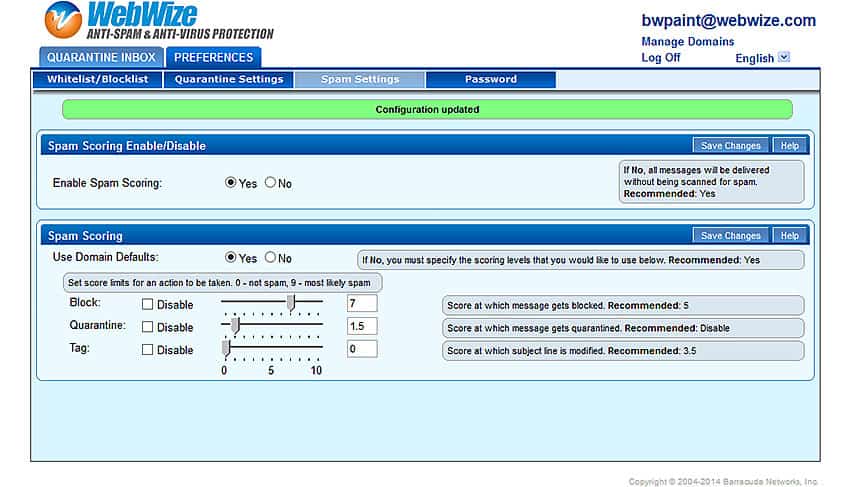
Task: Click the Quarantine score input field
Action: [362, 326]
